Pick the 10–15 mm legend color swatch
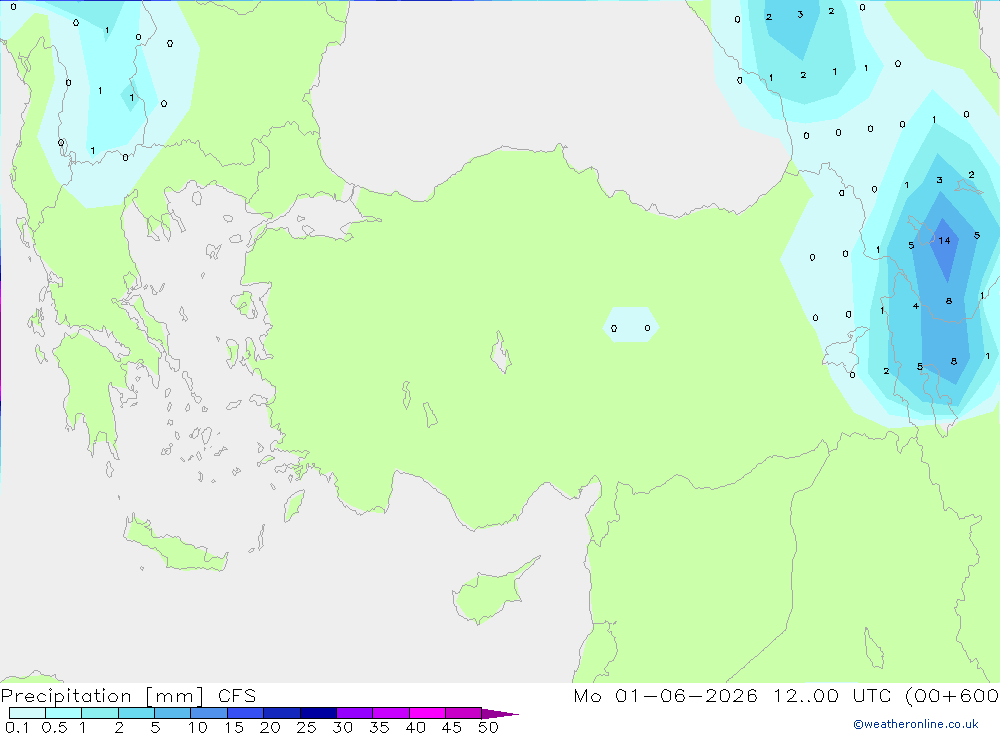The image size is (1000, 733). pos(209,713)
